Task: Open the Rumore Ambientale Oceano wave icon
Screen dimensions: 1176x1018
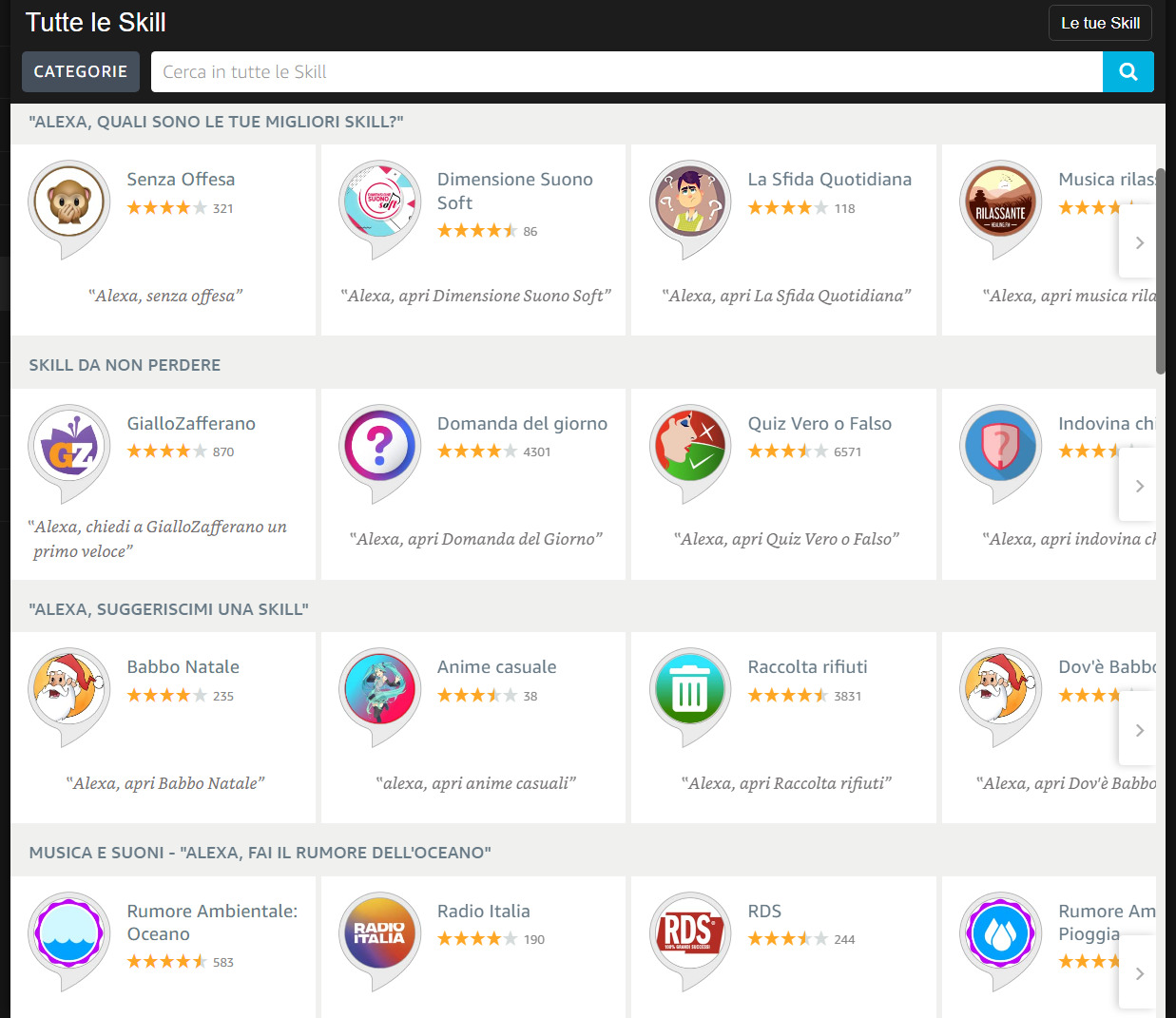Action: click(x=69, y=939)
